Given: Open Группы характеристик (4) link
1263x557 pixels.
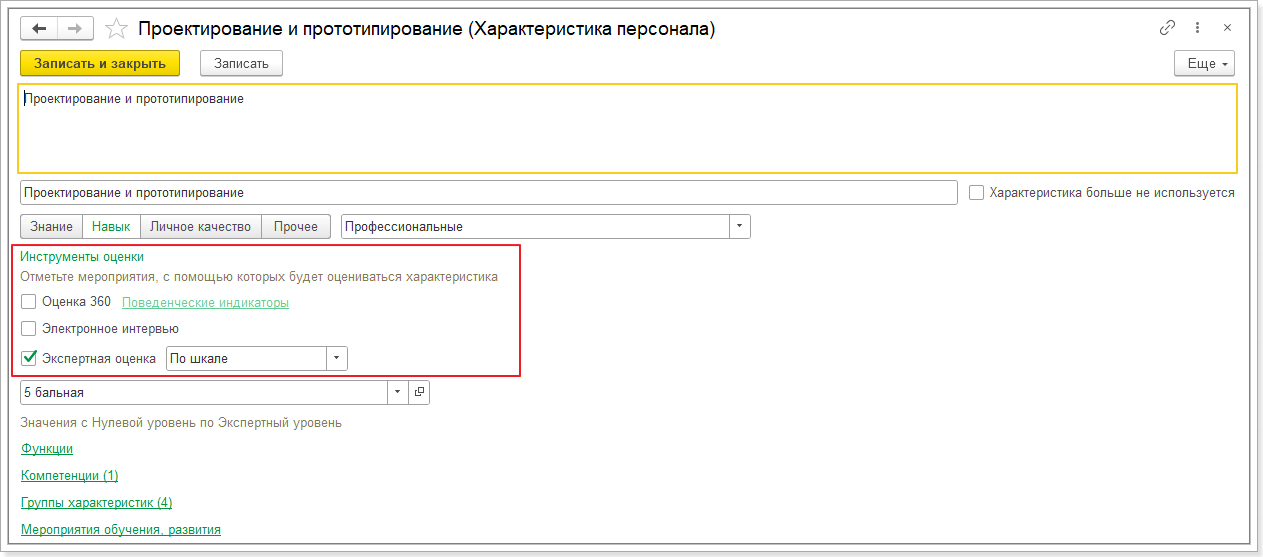Looking at the screenshot, I should pyautogui.click(x=97, y=503).
